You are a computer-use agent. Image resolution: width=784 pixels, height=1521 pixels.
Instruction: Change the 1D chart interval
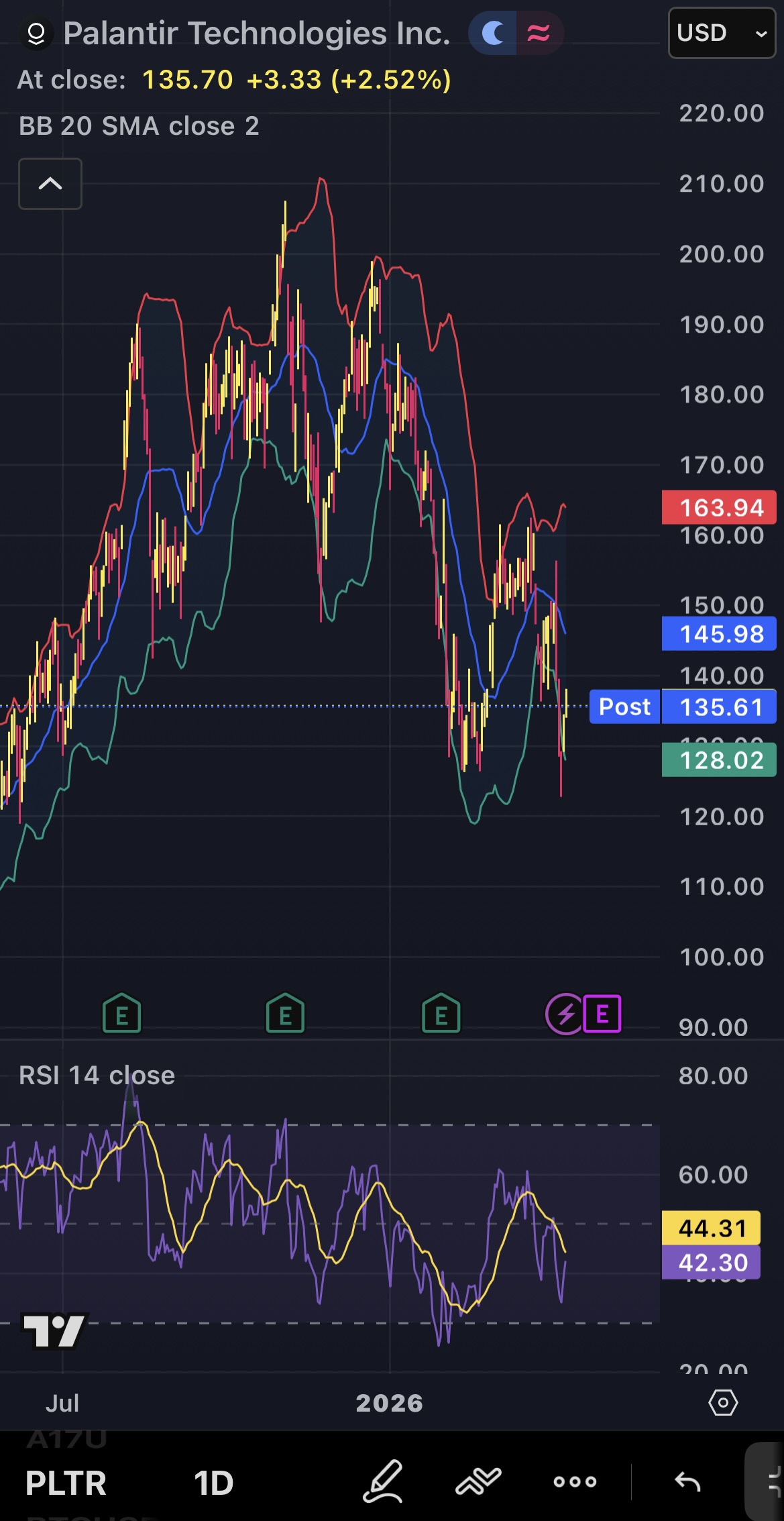(213, 1482)
